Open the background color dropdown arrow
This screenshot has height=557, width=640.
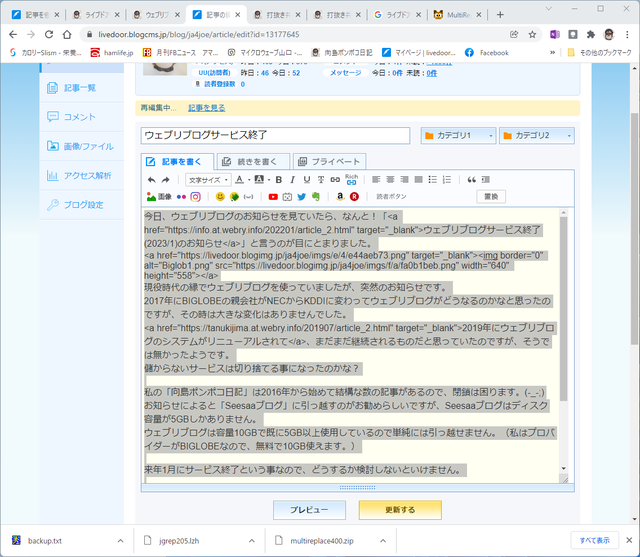click(x=269, y=180)
